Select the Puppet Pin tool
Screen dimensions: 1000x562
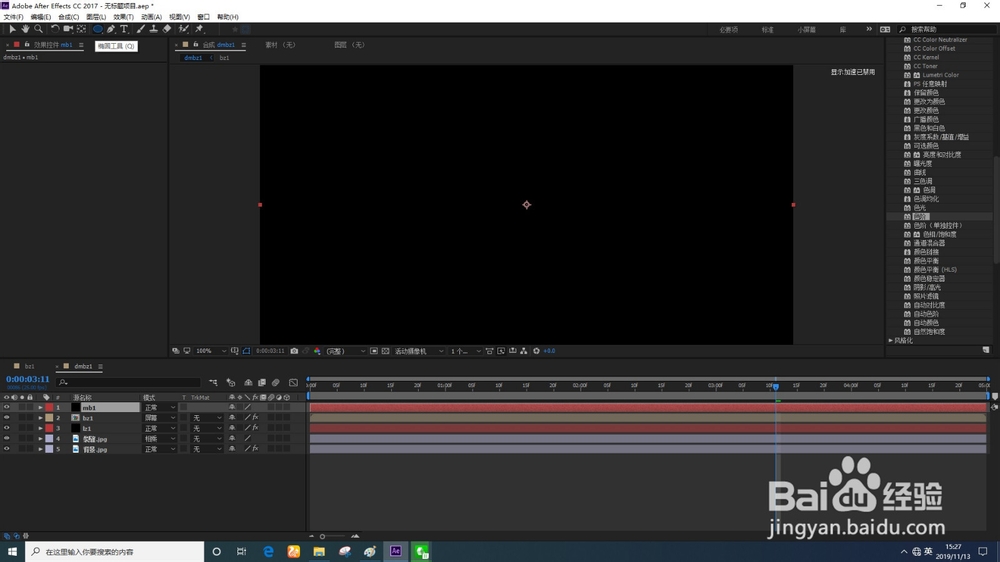[199, 29]
